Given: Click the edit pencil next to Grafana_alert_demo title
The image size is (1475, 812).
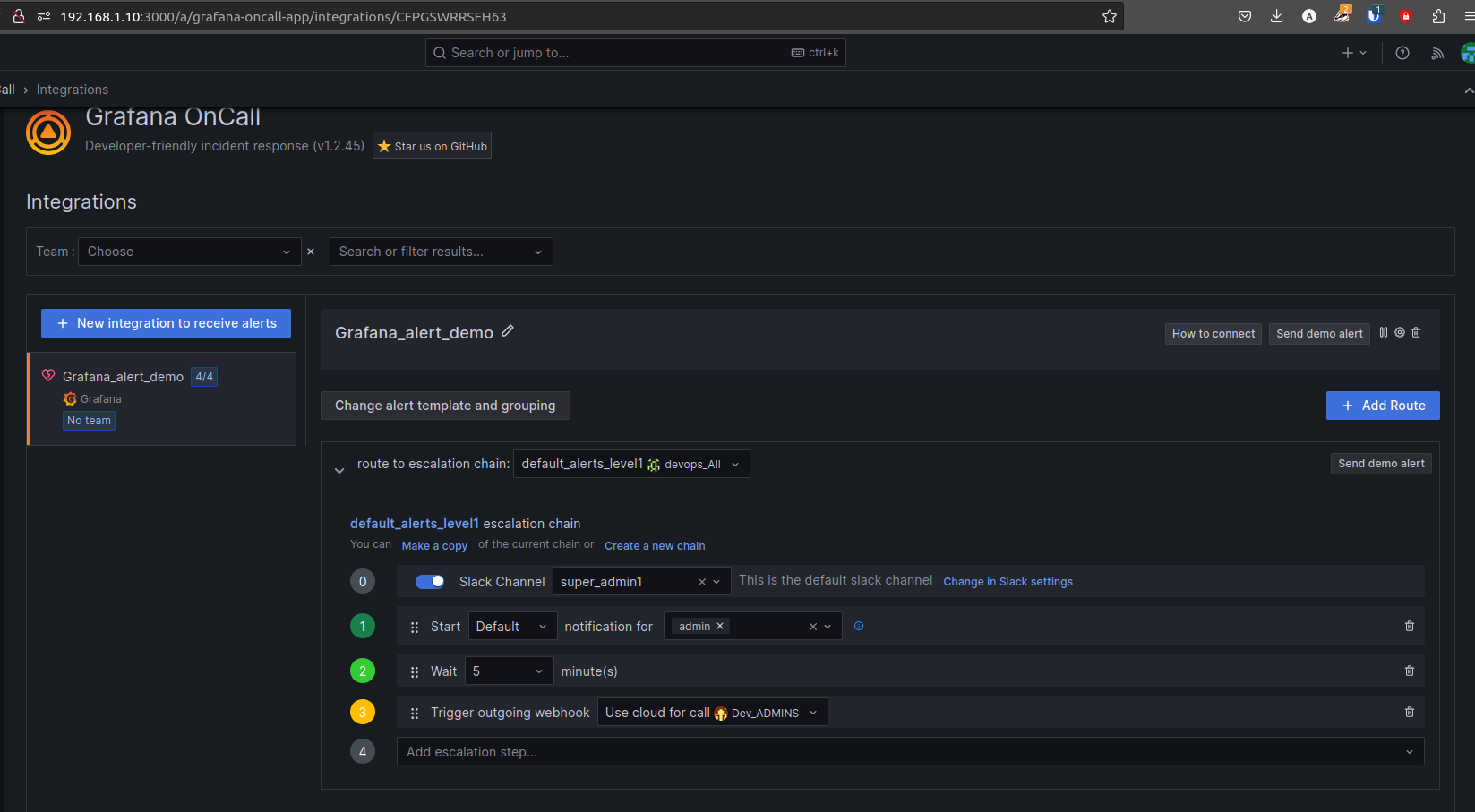Looking at the screenshot, I should coord(508,331).
